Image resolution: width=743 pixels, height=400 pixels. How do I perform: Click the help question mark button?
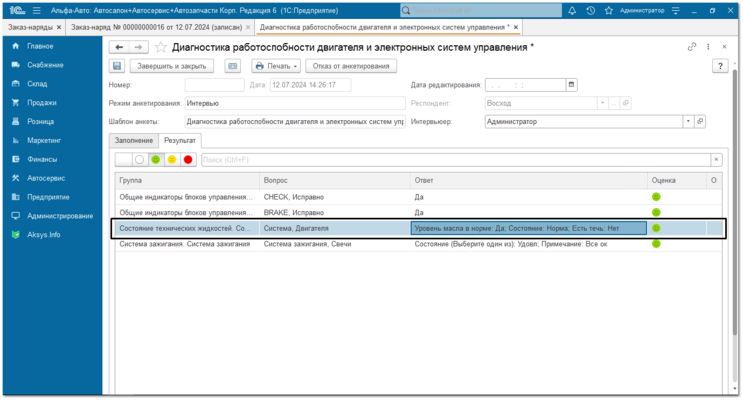point(720,66)
